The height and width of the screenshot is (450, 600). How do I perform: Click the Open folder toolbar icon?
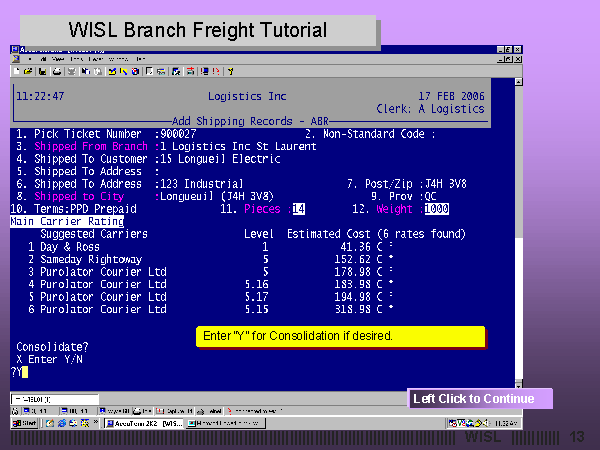tap(28, 71)
